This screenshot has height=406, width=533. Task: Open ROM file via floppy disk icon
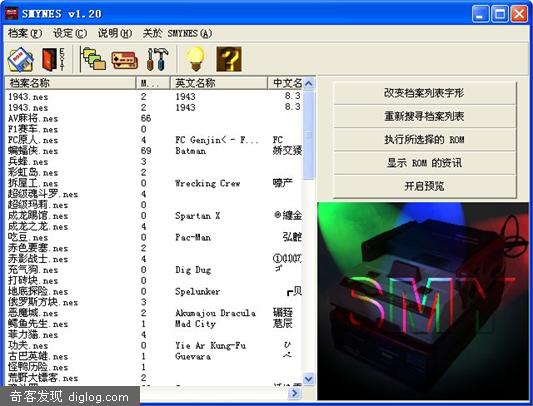point(21,60)
